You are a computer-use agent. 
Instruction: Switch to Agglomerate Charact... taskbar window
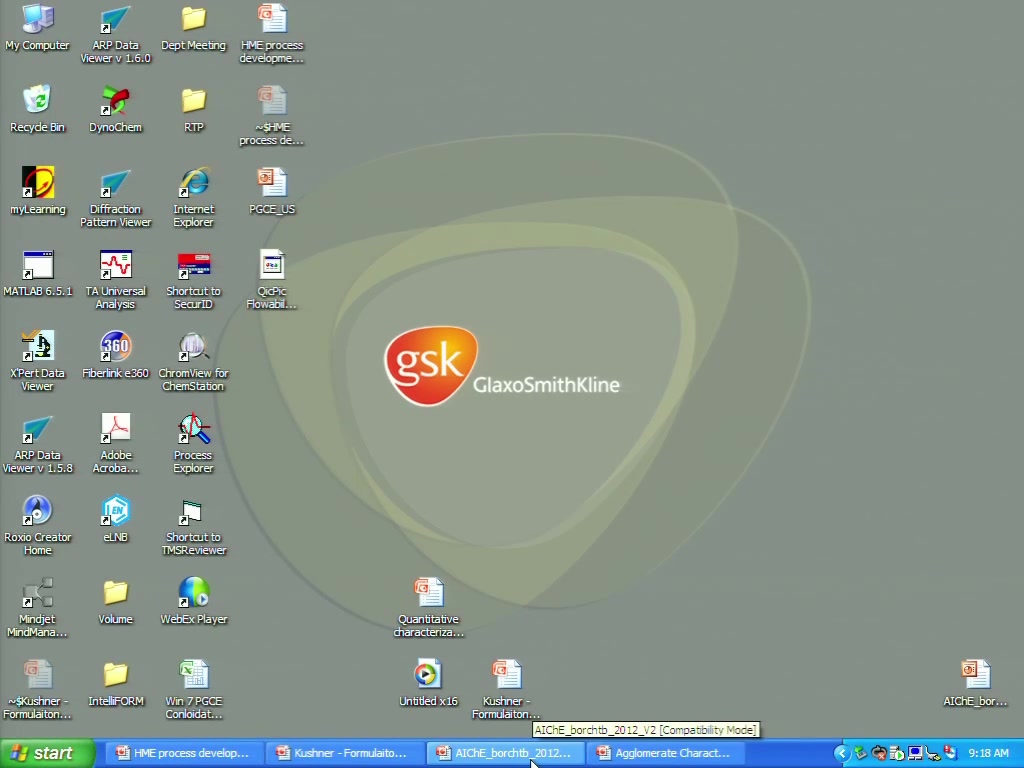click(663, 753)
